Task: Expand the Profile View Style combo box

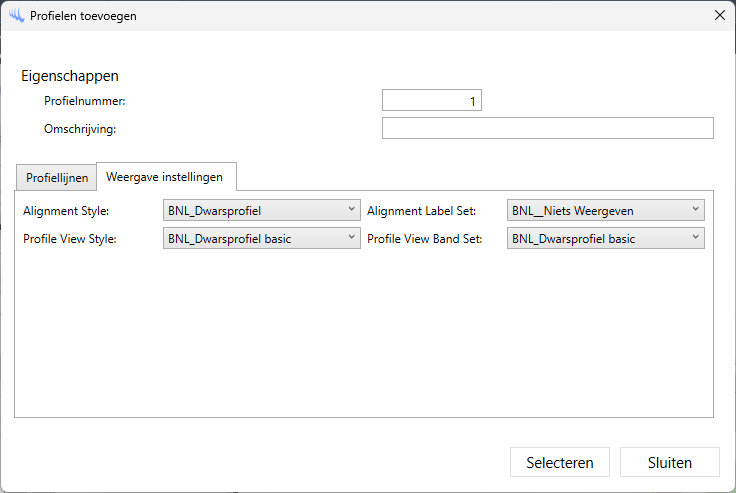Action: (x=261, y=239)
